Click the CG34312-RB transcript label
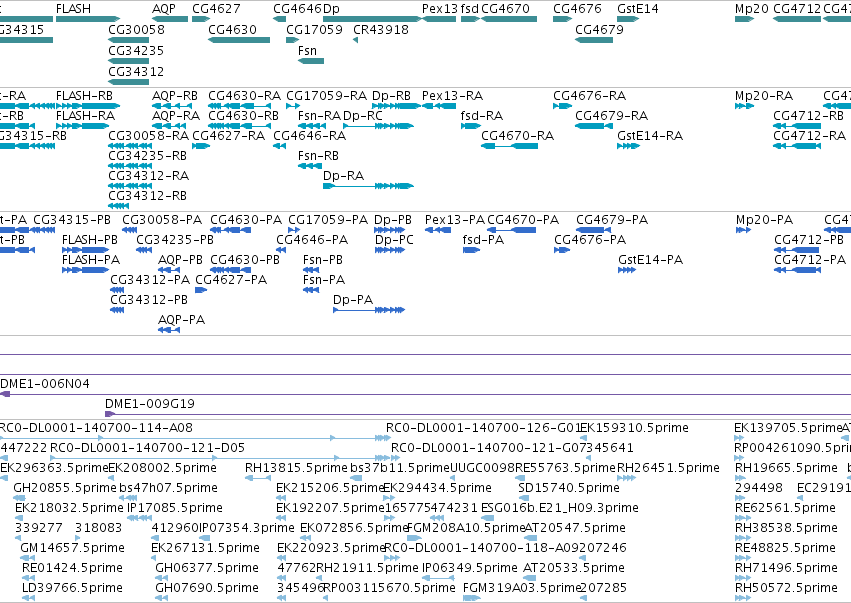The image size is (851, 603). pyautogui.click(x=148, y=195)
